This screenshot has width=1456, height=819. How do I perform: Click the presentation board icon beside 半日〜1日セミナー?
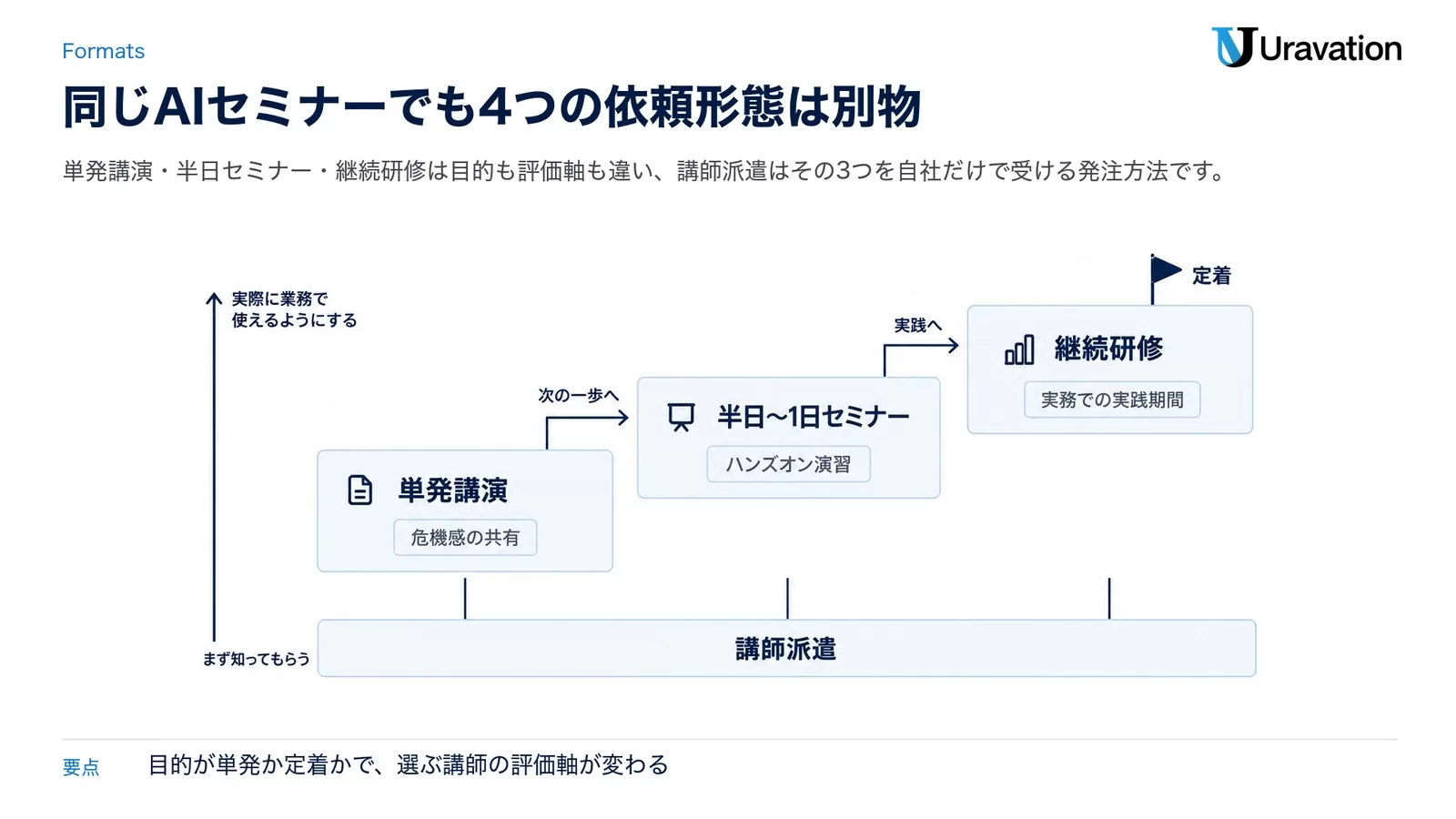[x=681, y=417]
